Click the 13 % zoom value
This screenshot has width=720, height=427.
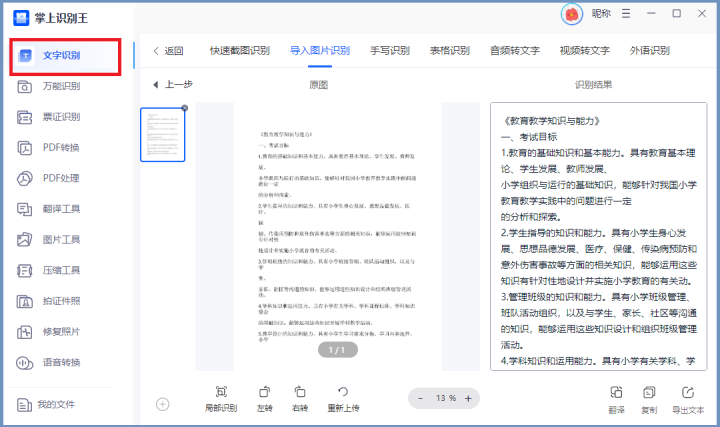[446, 398]
